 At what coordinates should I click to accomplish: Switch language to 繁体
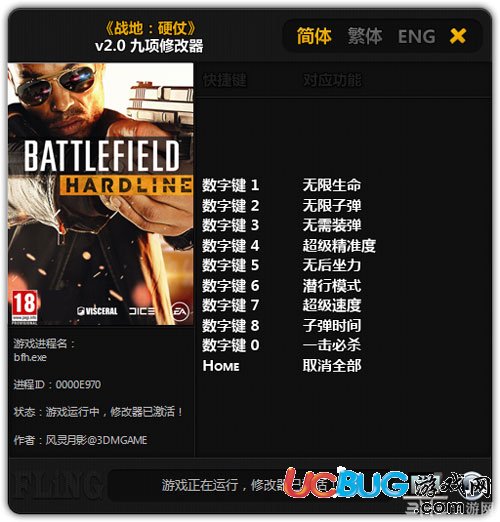(x=365, y=36)
